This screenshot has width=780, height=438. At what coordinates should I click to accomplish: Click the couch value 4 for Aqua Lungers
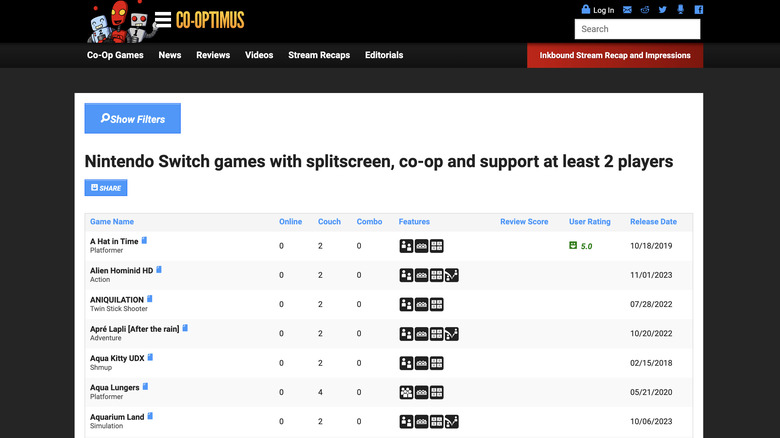[x=320, y=392]
